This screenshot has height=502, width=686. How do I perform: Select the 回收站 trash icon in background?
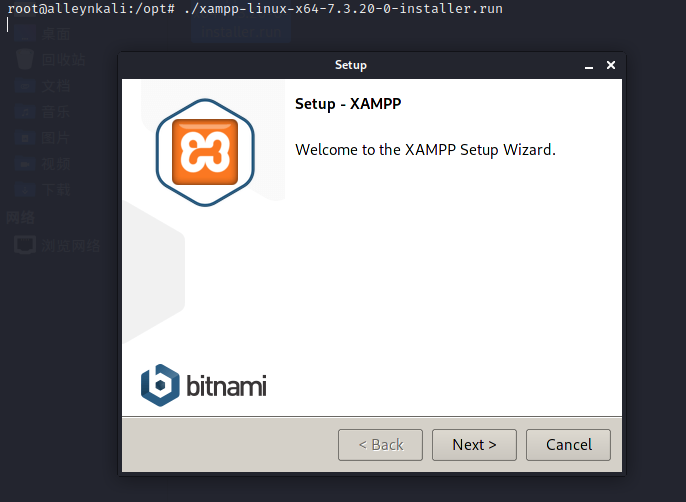(x=25, y=59)
